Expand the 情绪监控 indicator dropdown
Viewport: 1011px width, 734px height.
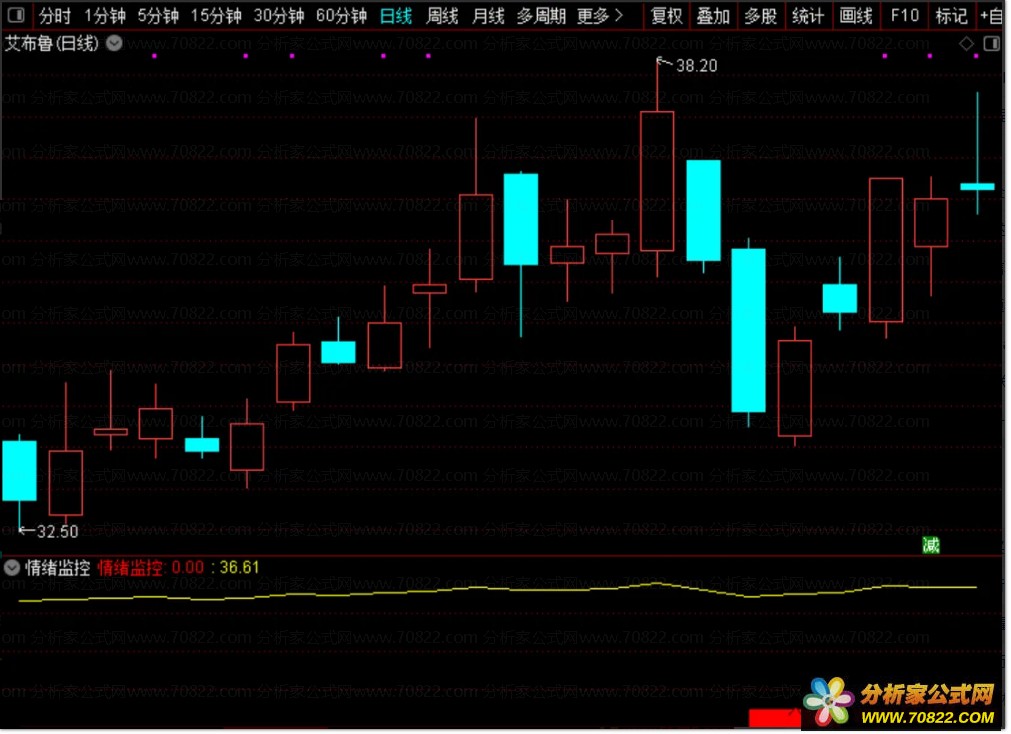[12, 568]
